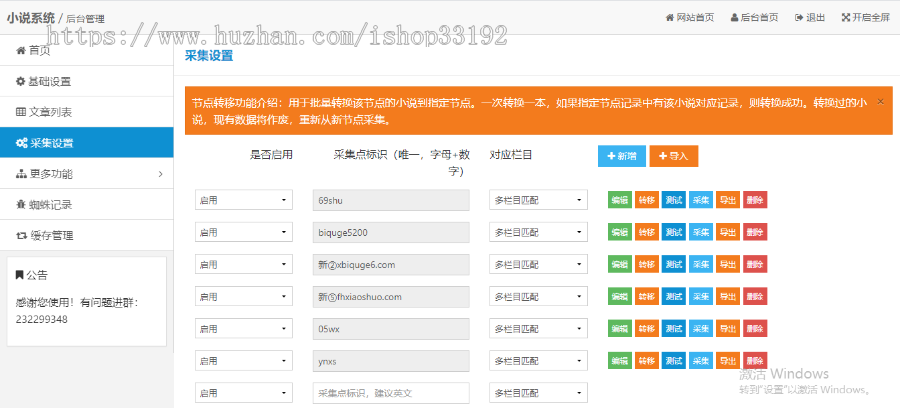Viewport: 900px width, 408px height.
Task: Click 删除 for the 69shu row
Action: coord(755,200)
